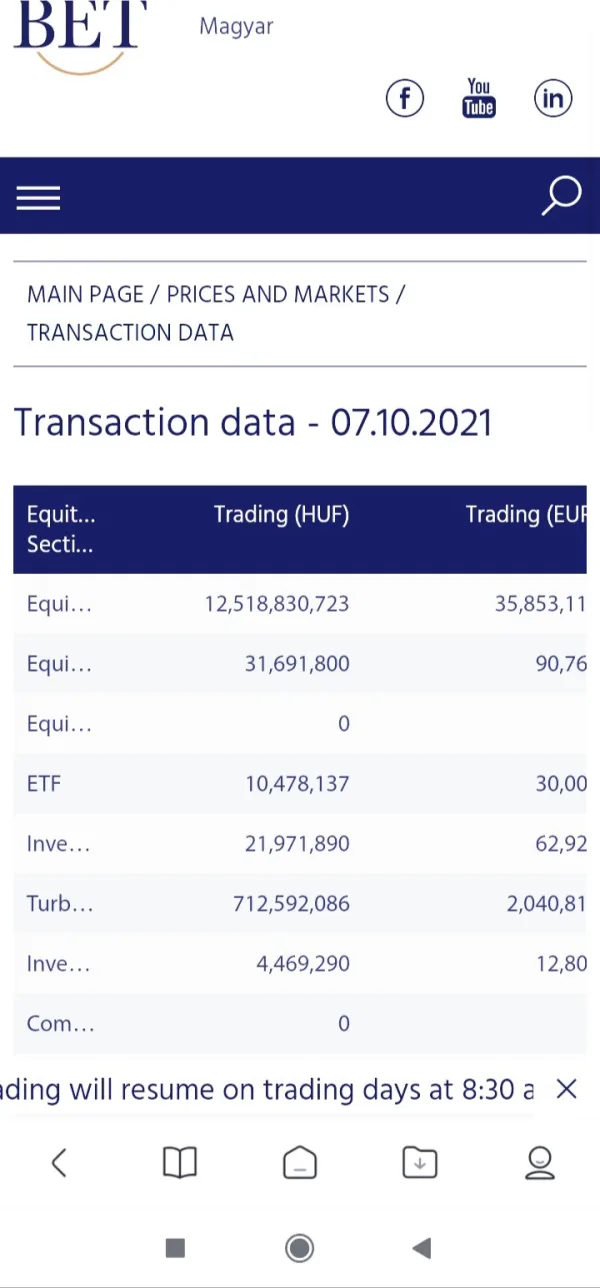Screen dimensions: 600x1288
Task: Tap browser home button
Action: 299,1163
